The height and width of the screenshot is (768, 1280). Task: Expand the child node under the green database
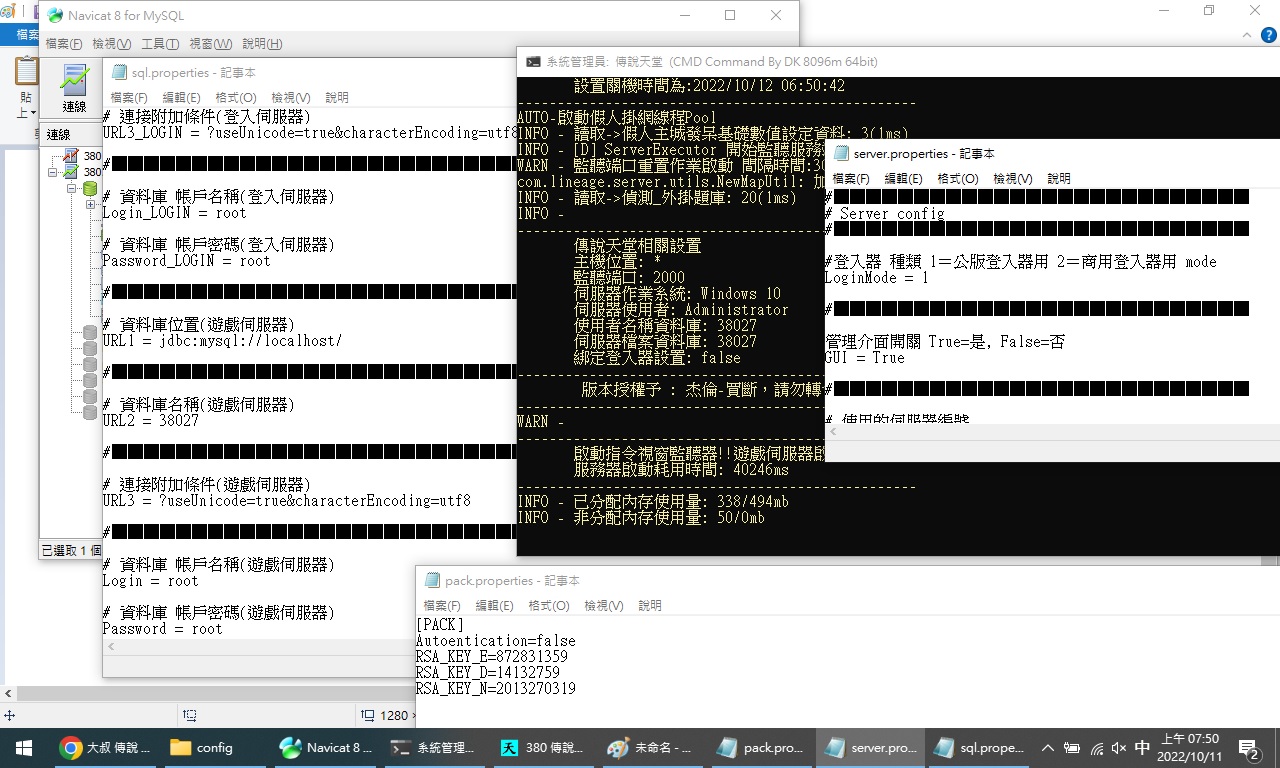coord(90,204)
